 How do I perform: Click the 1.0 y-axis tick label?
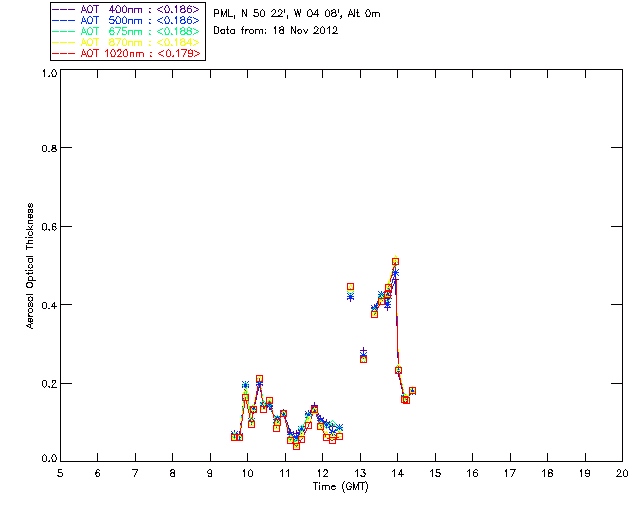point(49,73)
